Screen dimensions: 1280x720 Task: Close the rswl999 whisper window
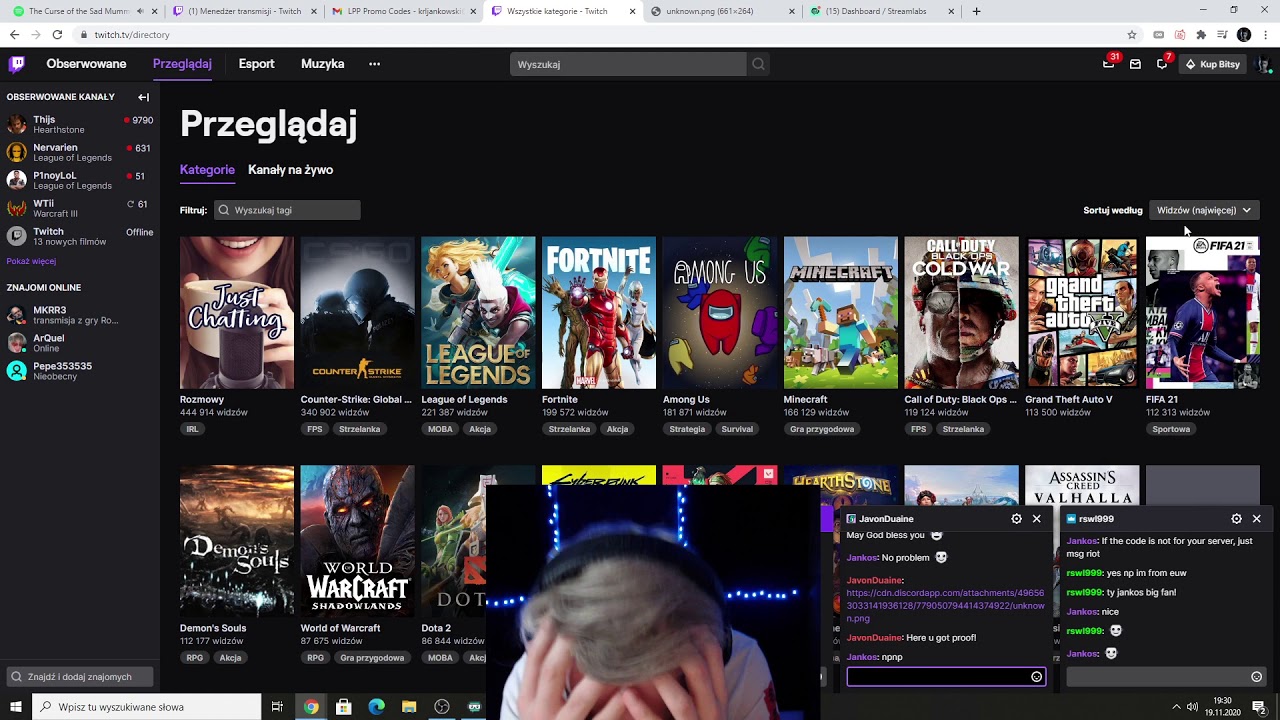click(1256, 519)
